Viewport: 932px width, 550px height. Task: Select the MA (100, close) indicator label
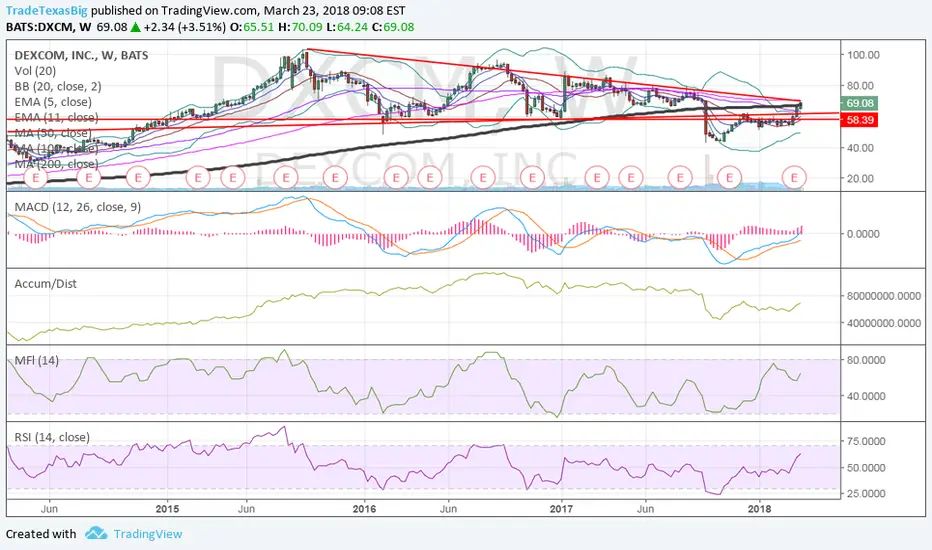[x=56, y=148]
